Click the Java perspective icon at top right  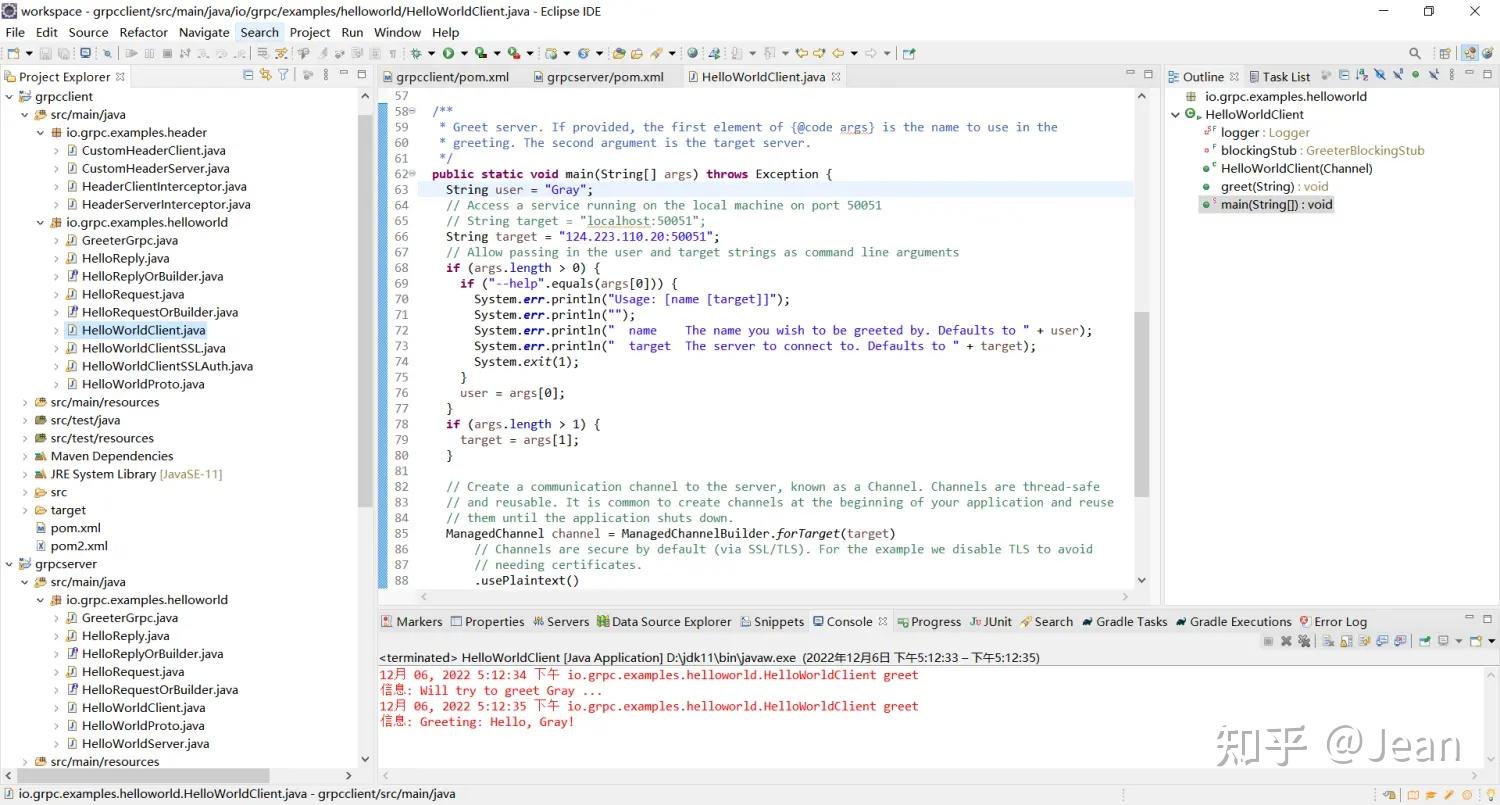[x=1470, y=52]
